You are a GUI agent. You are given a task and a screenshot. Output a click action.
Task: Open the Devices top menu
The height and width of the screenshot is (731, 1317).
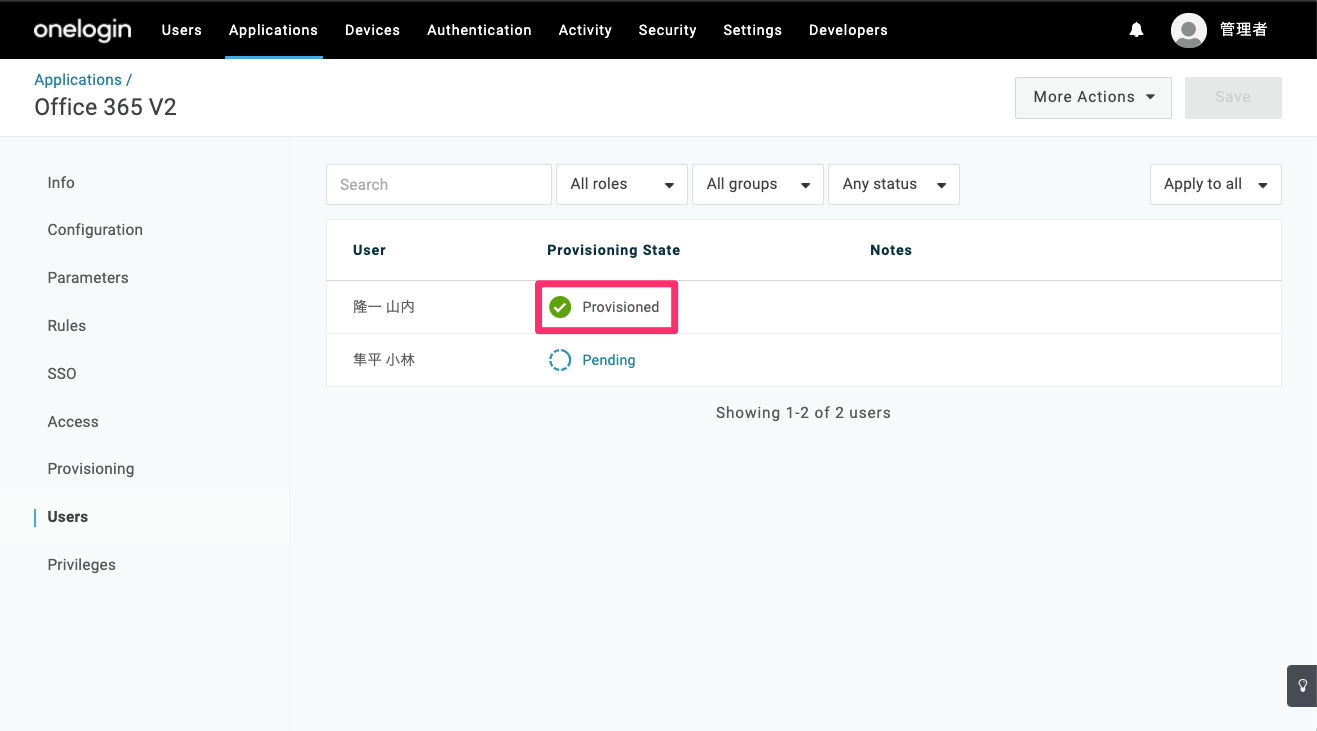coord(372,30)
